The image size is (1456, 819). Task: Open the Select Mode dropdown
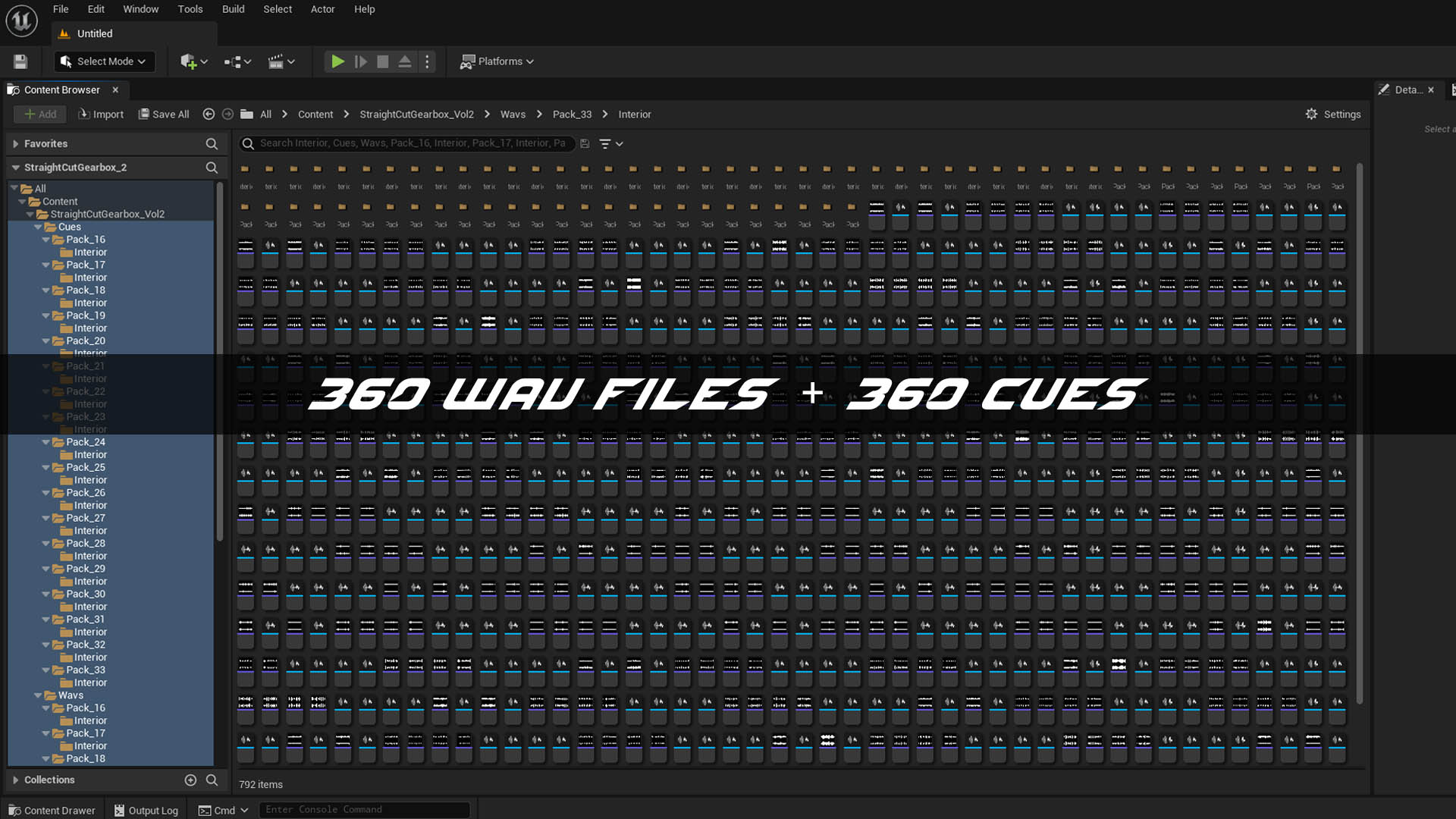tap(105, 61)
